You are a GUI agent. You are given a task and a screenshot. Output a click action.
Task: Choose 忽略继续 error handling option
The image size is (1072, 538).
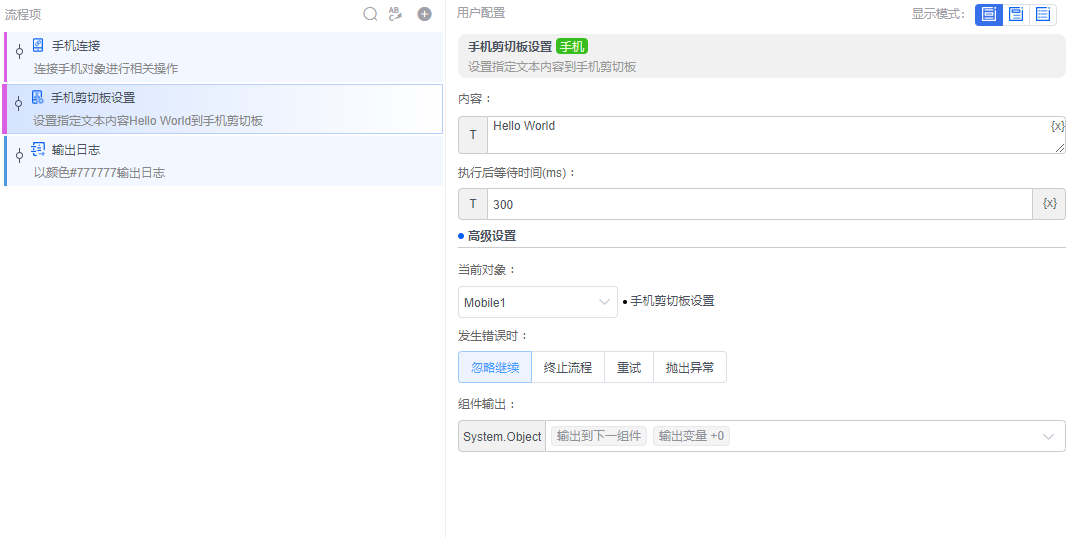495,367
